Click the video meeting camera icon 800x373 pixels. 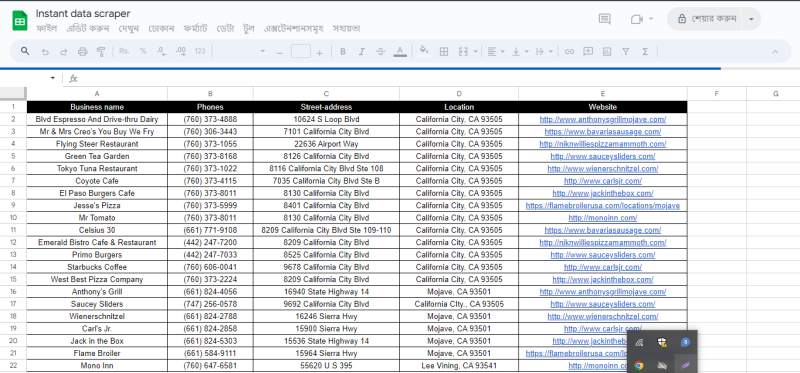click(636, 19)
